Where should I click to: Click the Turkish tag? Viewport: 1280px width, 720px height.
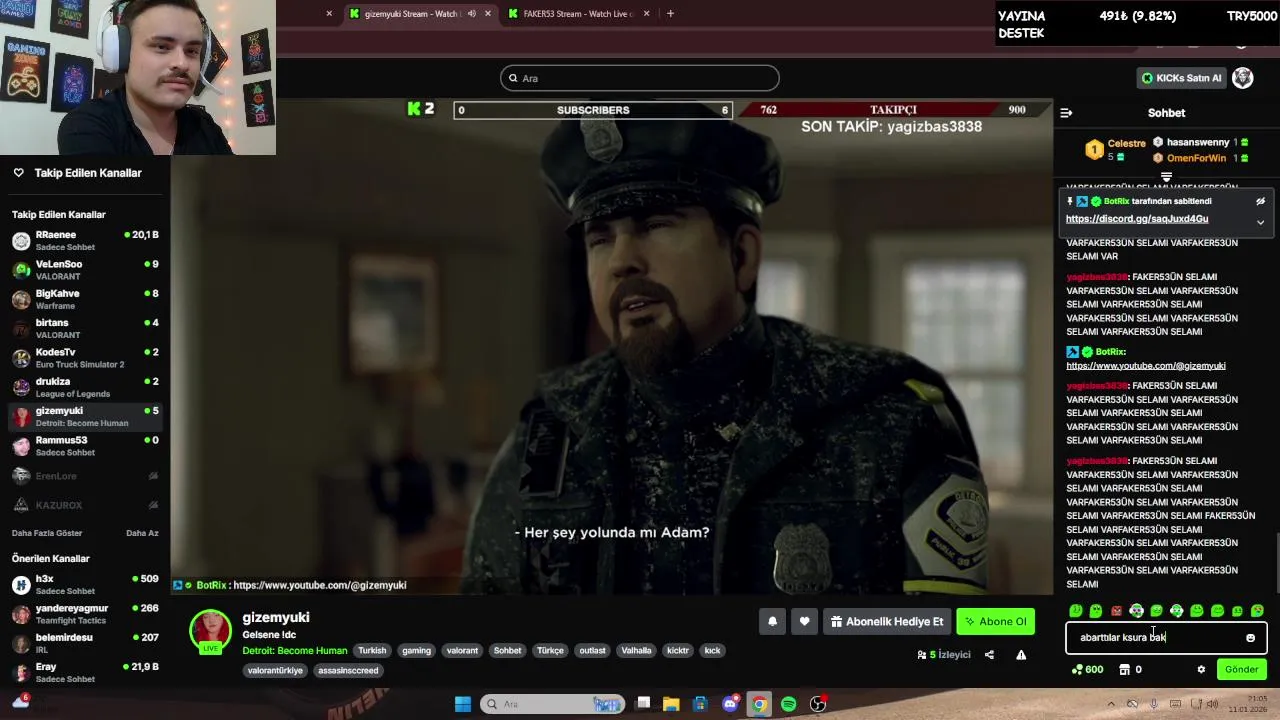pyautogui.click(x=372, y=651)
